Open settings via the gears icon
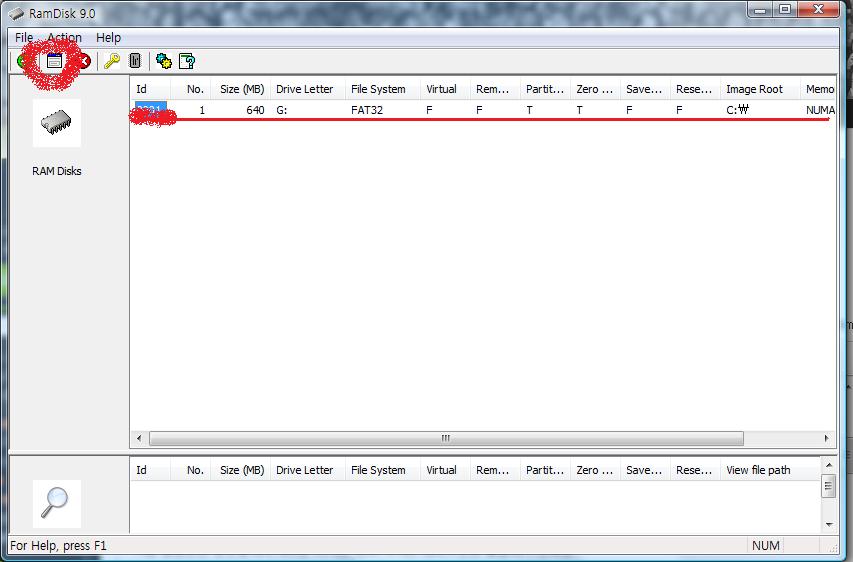Screen dimensions: 853x562 pos(164,61)
